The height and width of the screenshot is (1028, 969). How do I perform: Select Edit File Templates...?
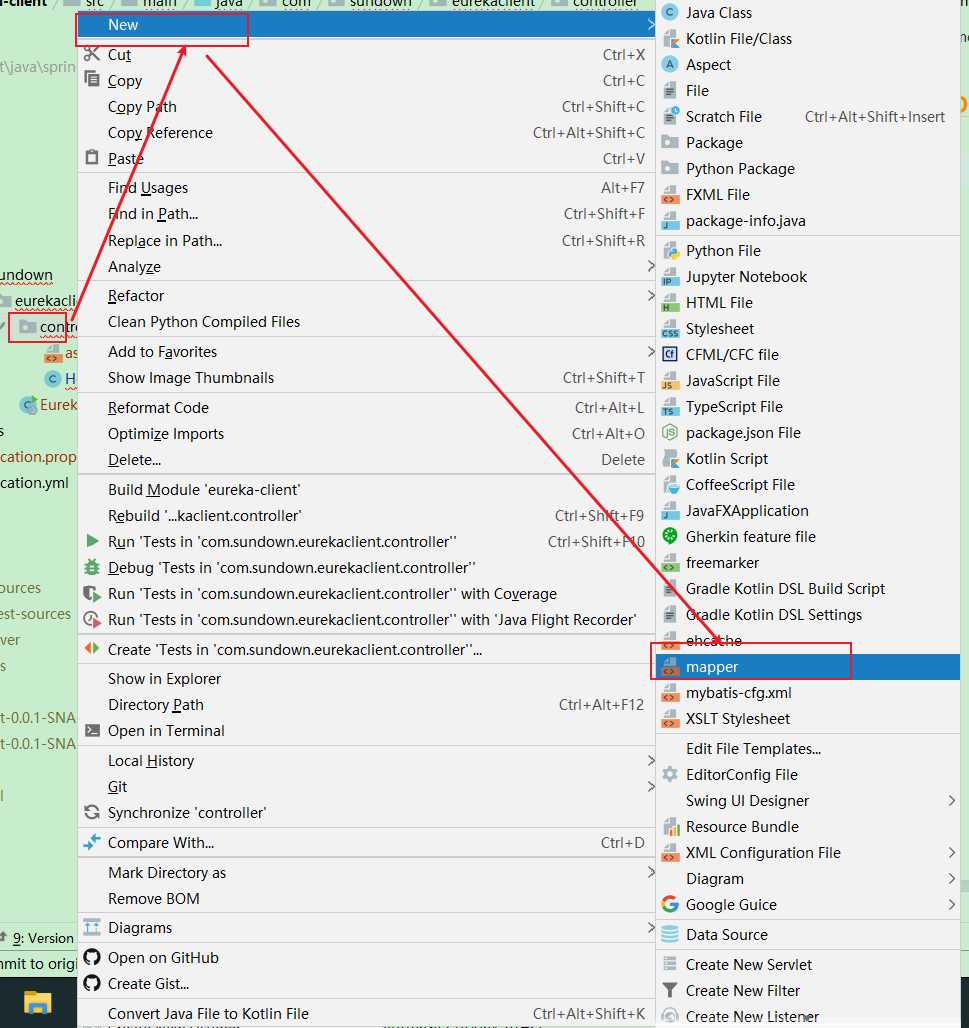pyautogui.click(x=808, y=749)
